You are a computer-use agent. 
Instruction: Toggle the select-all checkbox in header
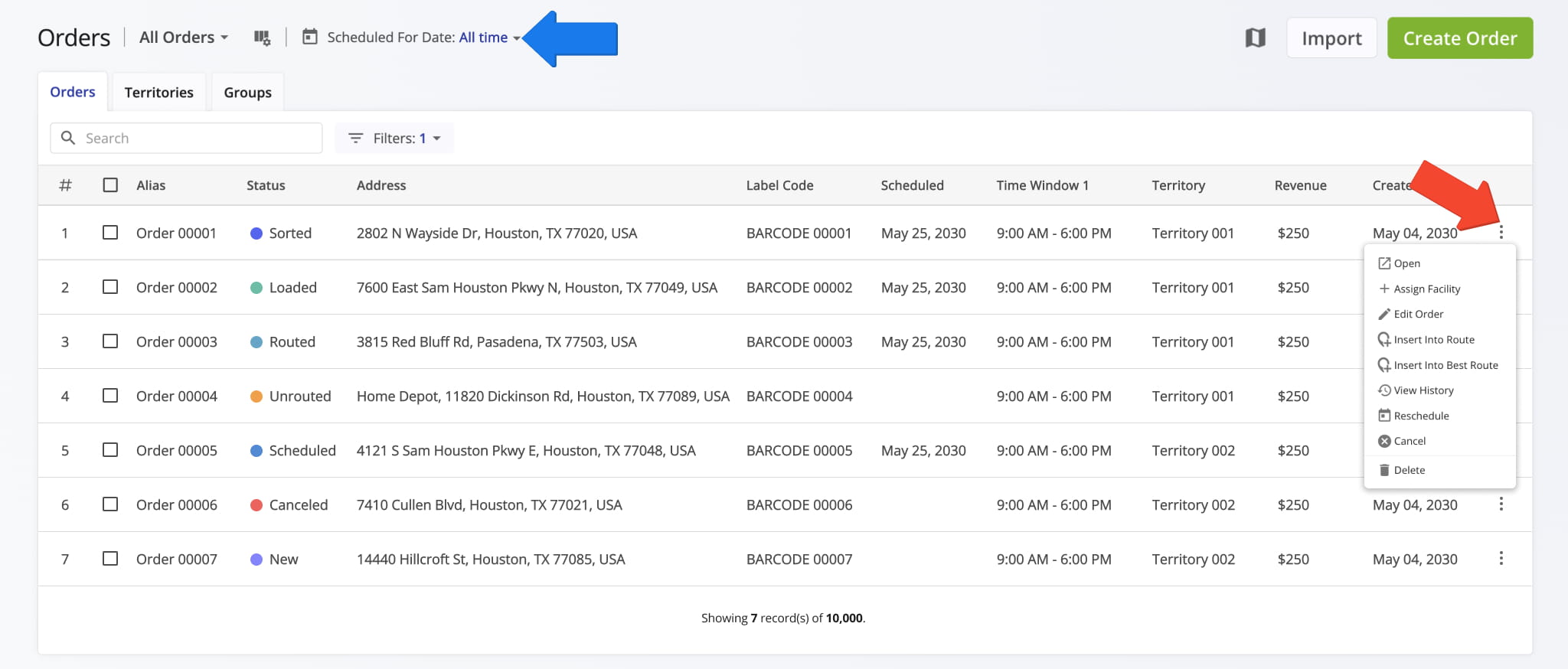pyautogui.click(x=110, y=185)
